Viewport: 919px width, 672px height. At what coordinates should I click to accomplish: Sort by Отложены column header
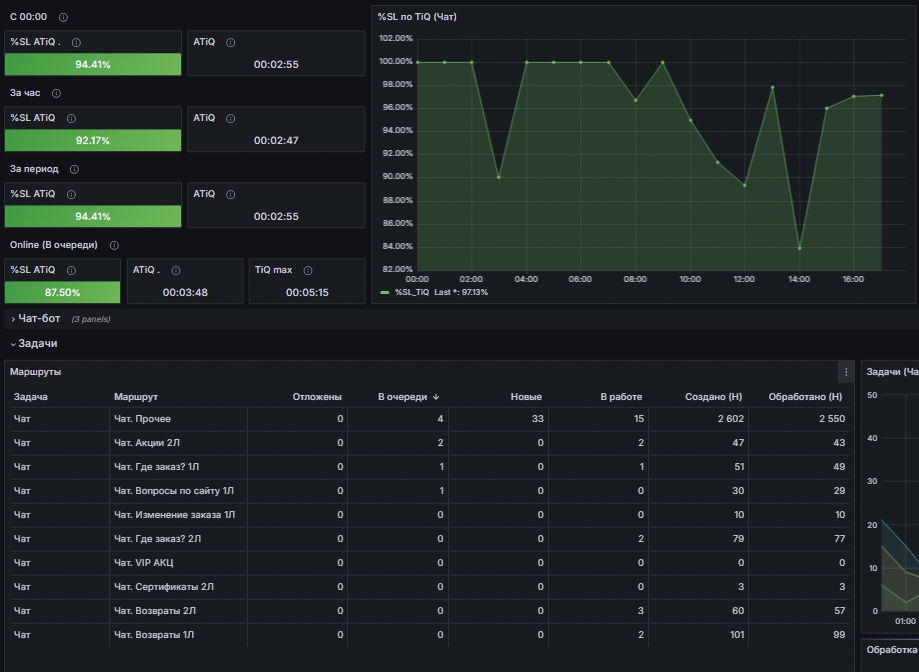(x=316, y=397)
